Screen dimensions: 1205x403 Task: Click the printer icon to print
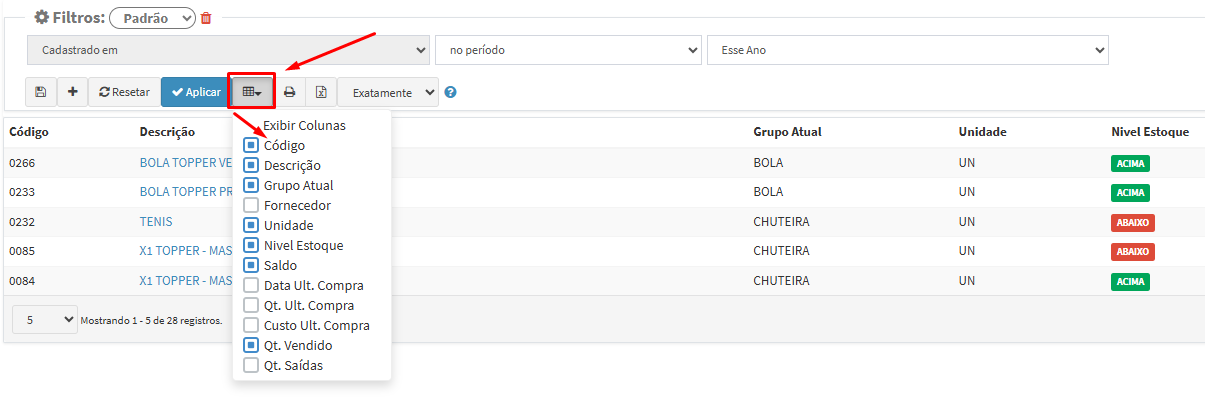(x=289, y=92)
